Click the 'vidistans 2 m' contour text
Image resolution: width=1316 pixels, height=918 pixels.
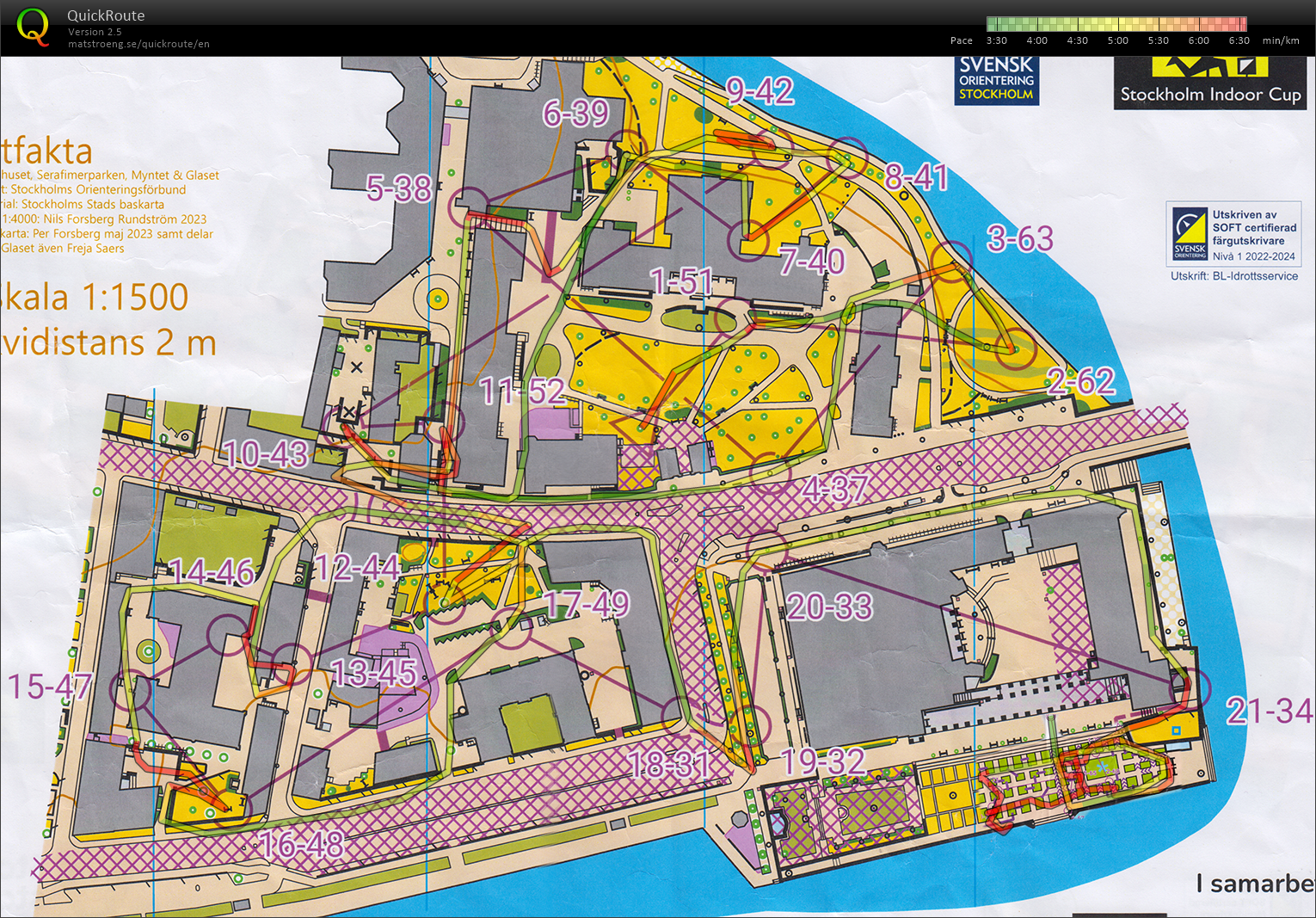[108, 342]
